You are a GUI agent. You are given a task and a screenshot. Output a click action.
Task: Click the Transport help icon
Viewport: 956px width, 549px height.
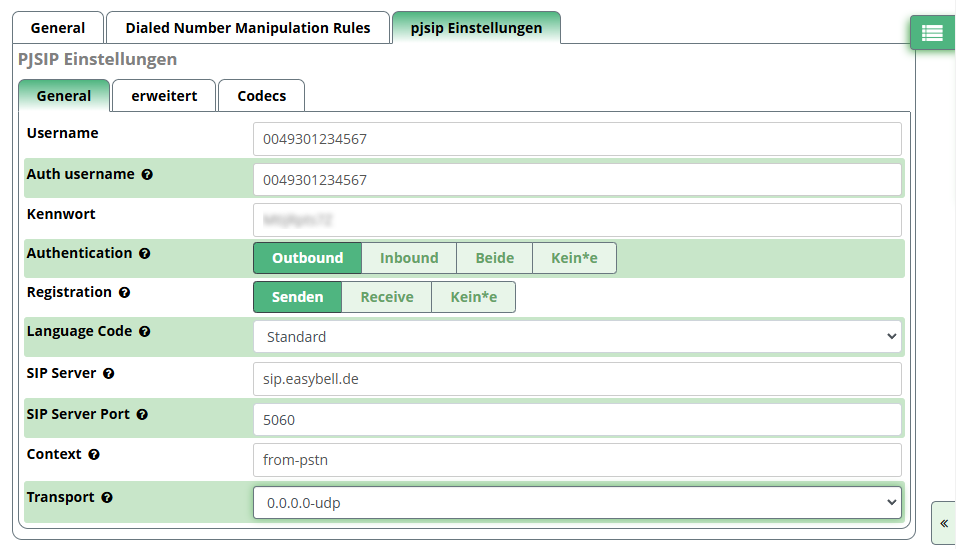(107, 498)
